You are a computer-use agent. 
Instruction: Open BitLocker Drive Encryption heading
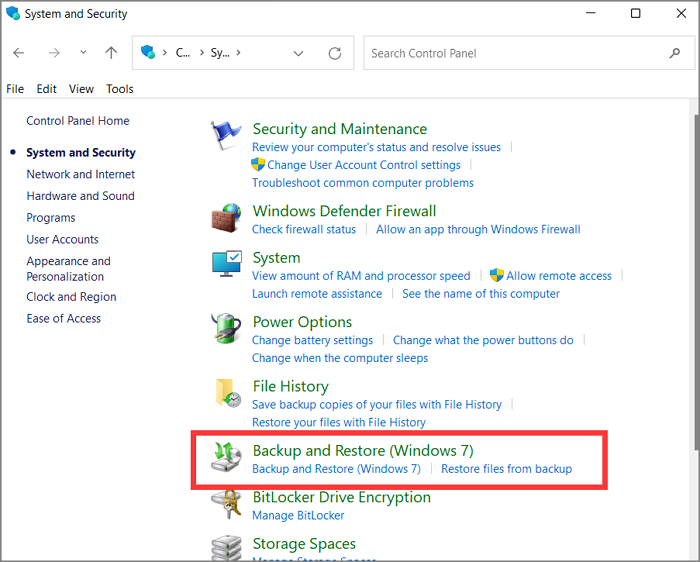pyautogui.click(x=342, y=497)
